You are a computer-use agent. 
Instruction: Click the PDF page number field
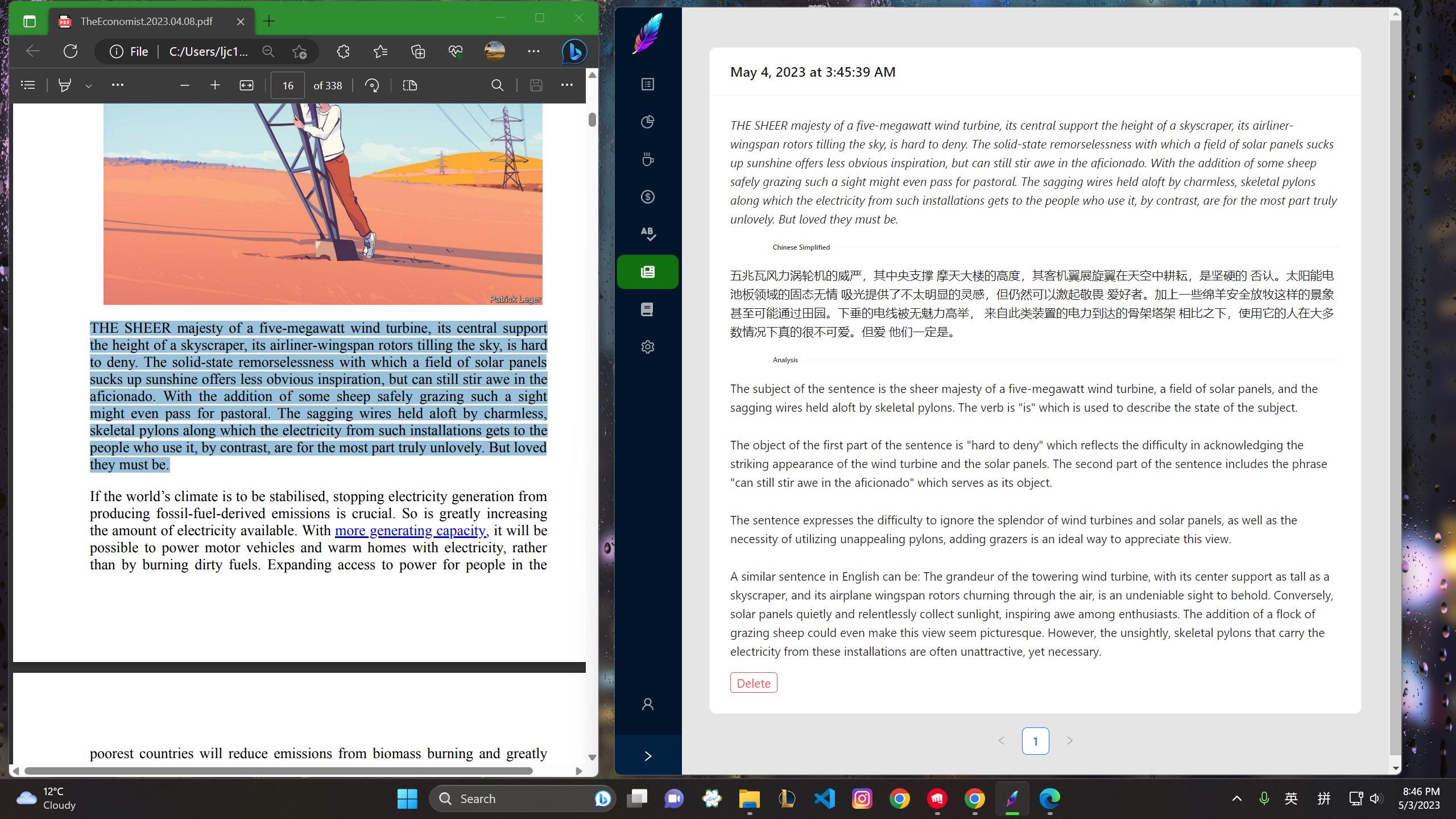point(287,85)
